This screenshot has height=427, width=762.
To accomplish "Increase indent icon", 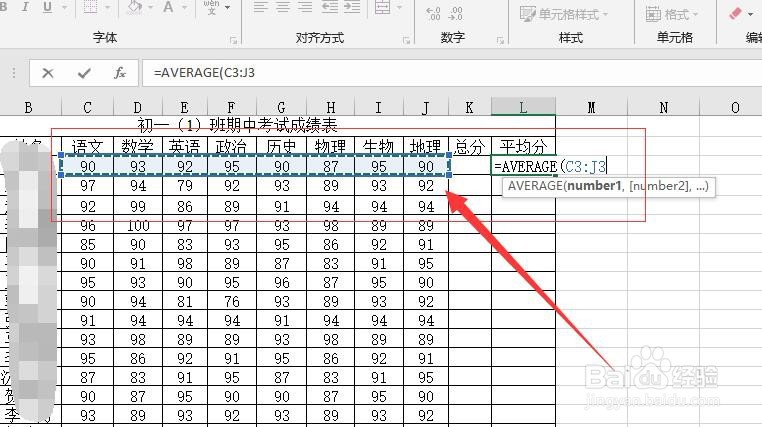I will point(352,7).
